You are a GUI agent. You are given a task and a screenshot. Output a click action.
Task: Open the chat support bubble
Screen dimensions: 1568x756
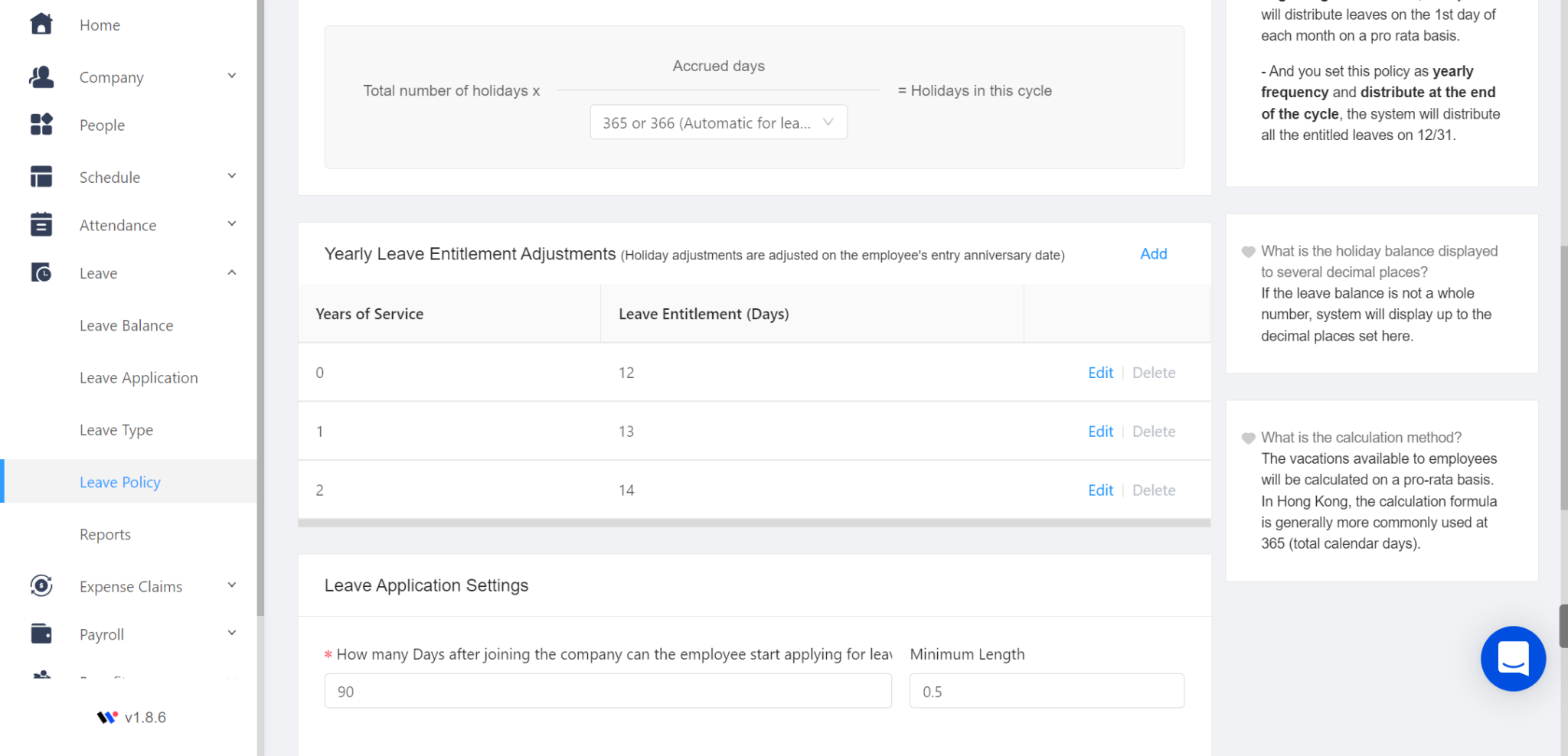(x=1512, y=658)
